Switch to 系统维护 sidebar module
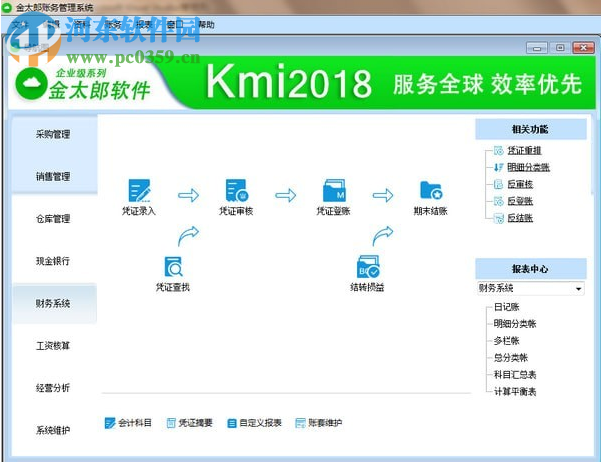This screenshot has height=464, width=604. [x=54, y=431]
